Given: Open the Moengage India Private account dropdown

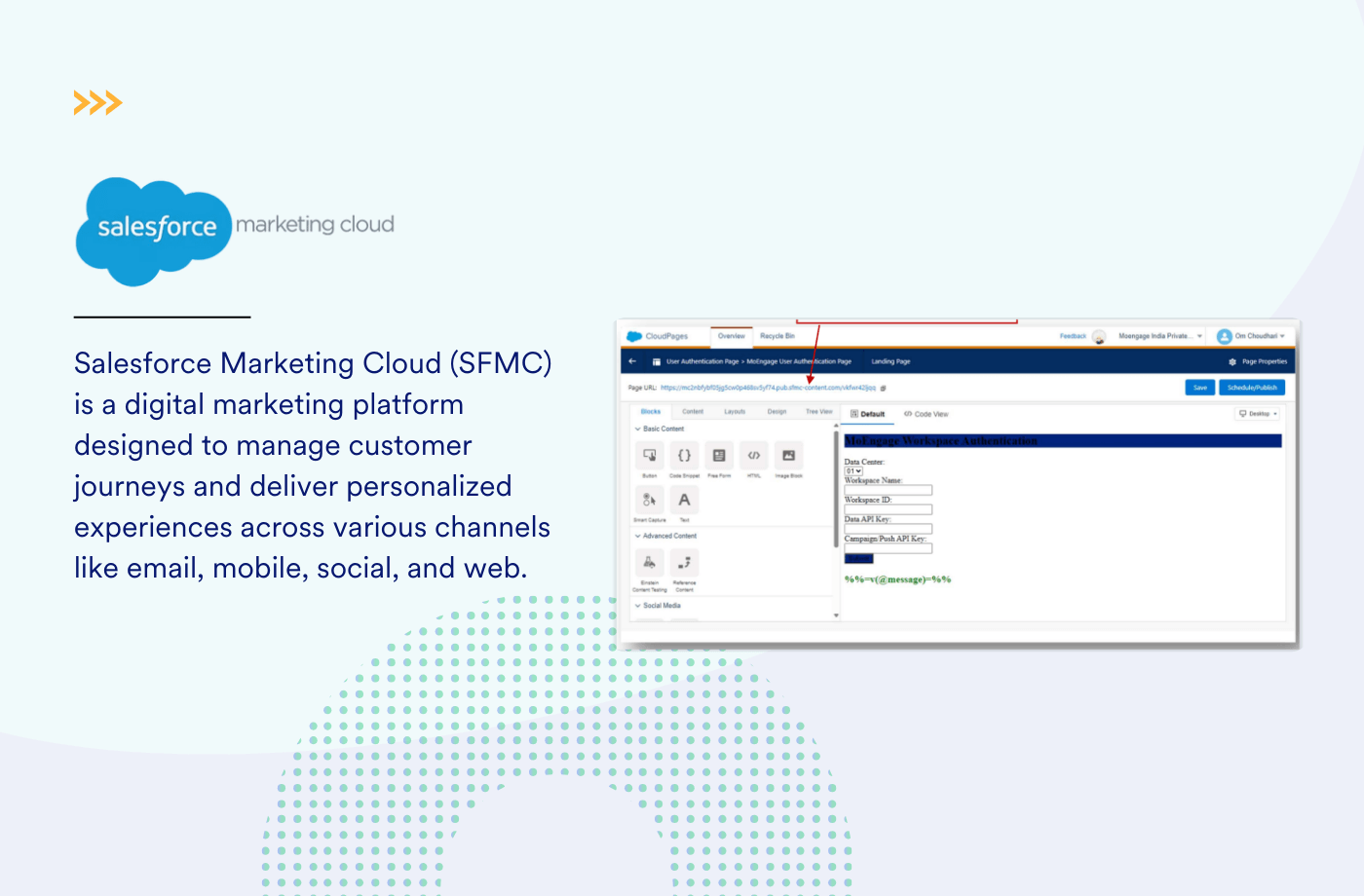Looking at the screenshot, I should click(x=1160, y=336).
